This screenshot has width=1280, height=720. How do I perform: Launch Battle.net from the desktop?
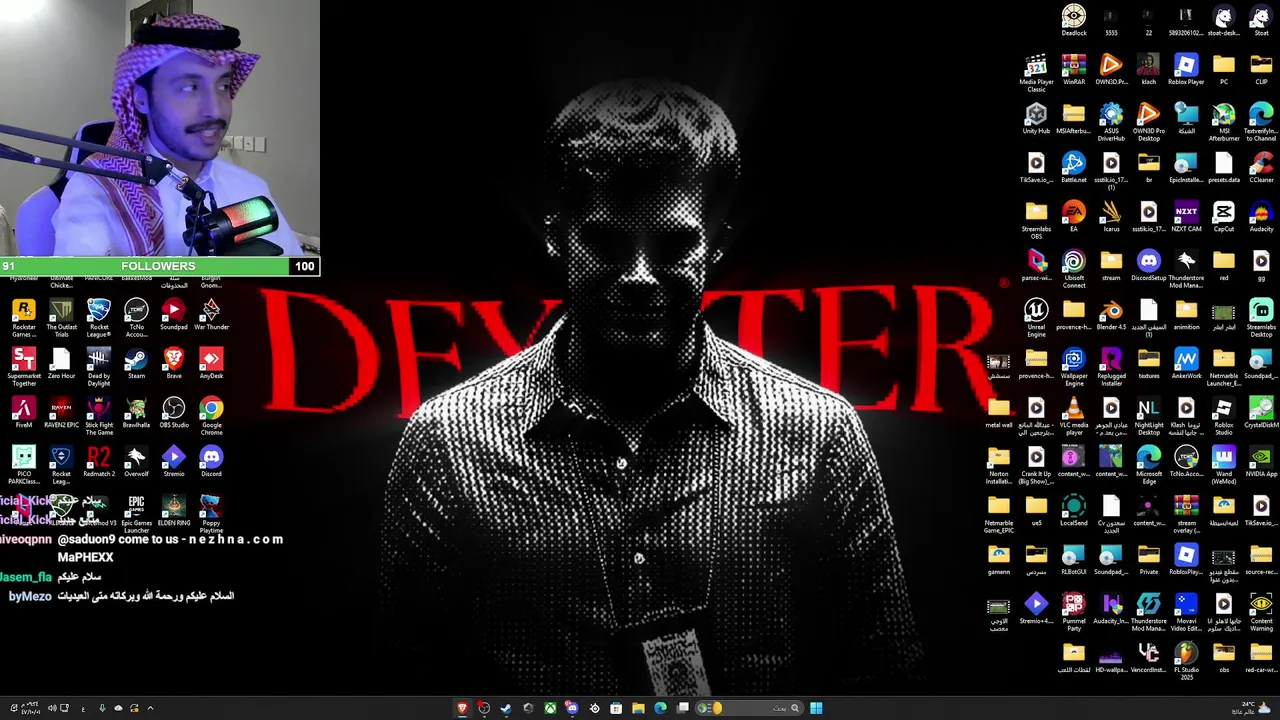pyautogui.click(x=1074, y=167)
